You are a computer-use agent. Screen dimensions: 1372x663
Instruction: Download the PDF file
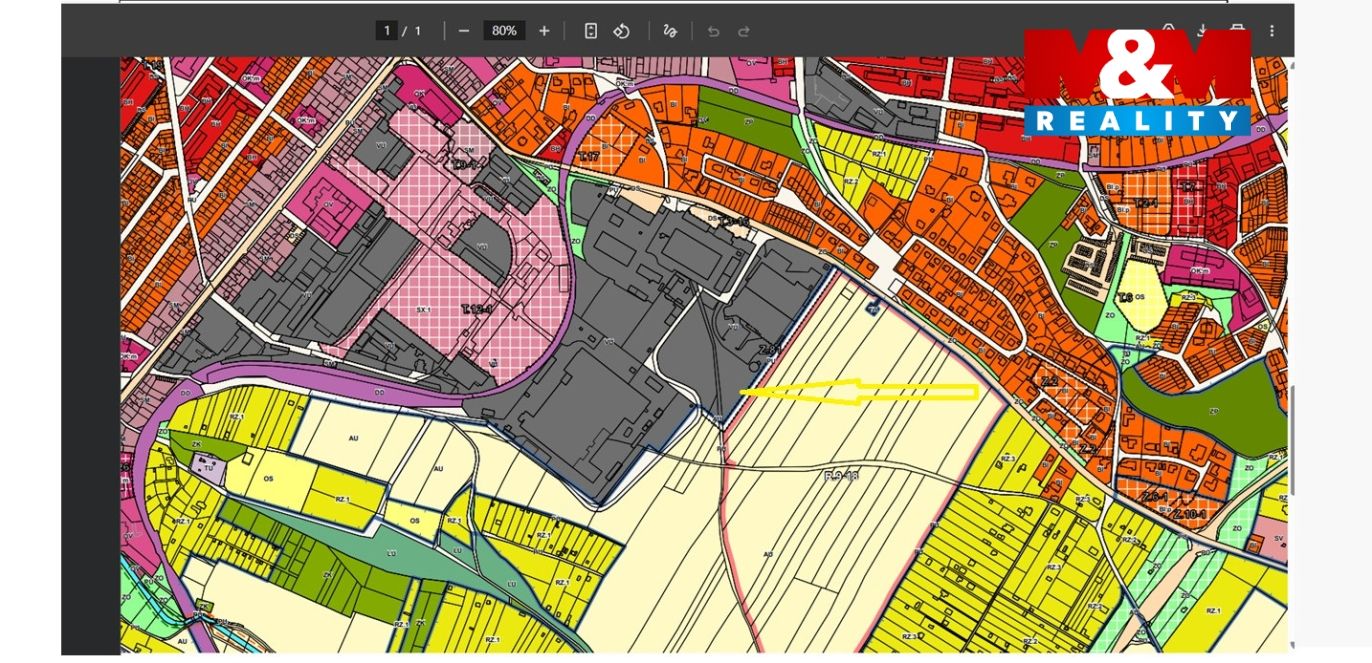pyautogui.click(x=1203, y=30)
